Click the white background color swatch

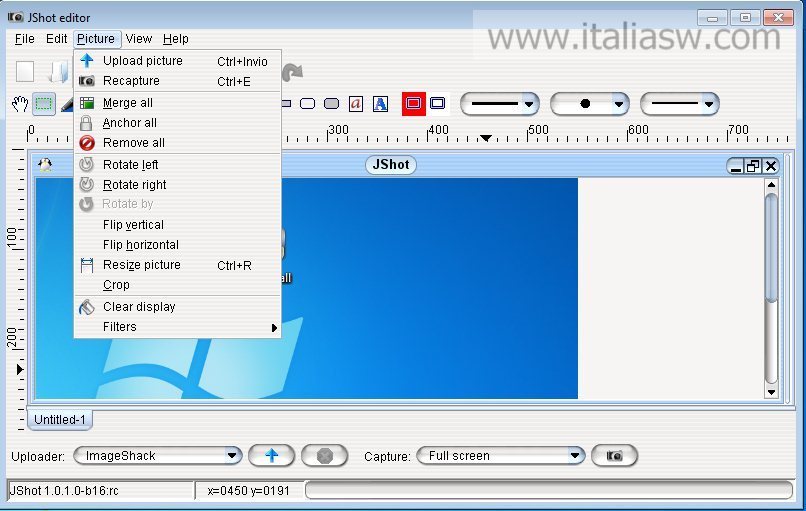[x=438, y=103]
